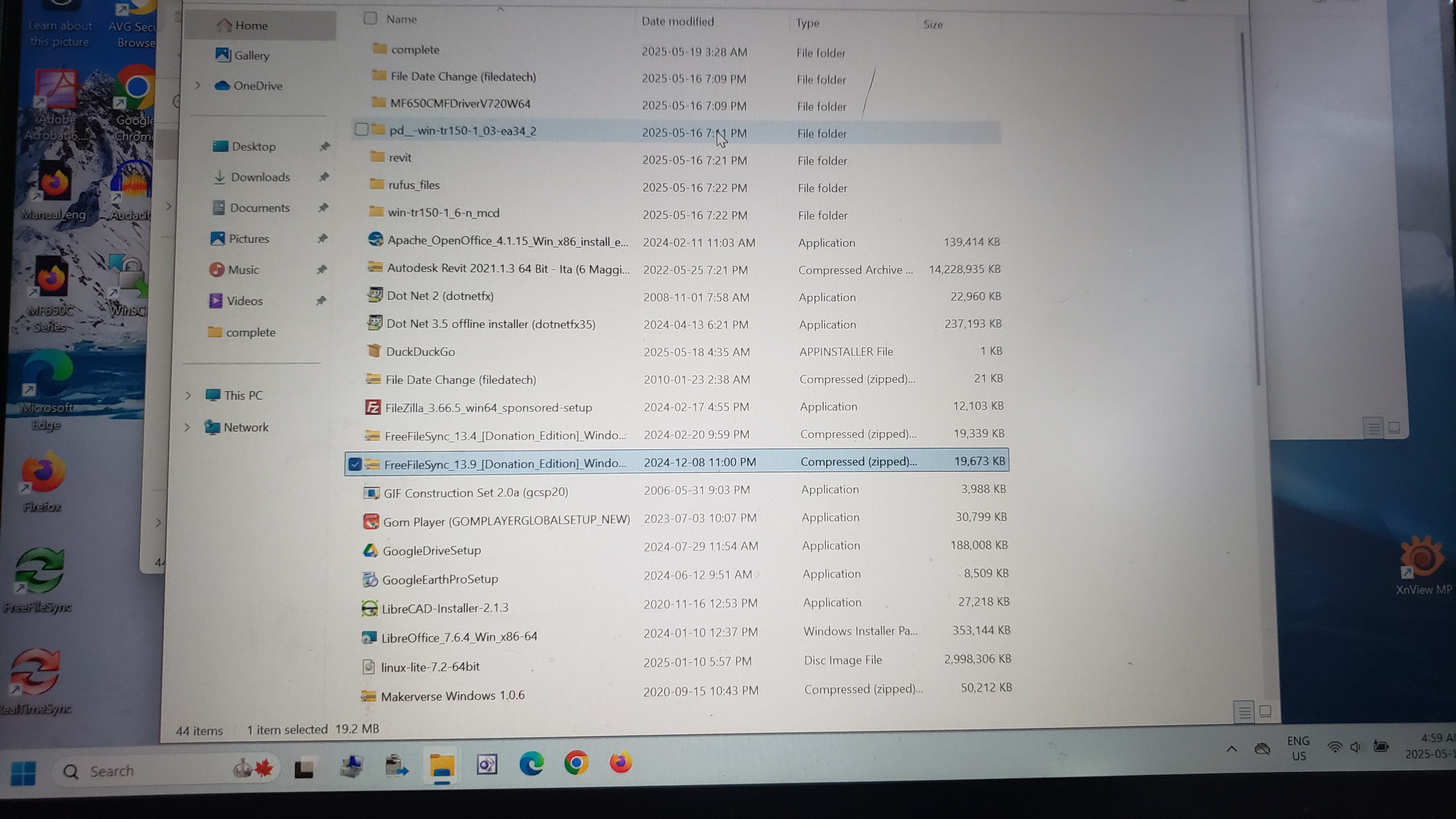Open File Explorer from the taskbar
1456x819 pixels.
[x=441, y=765]
